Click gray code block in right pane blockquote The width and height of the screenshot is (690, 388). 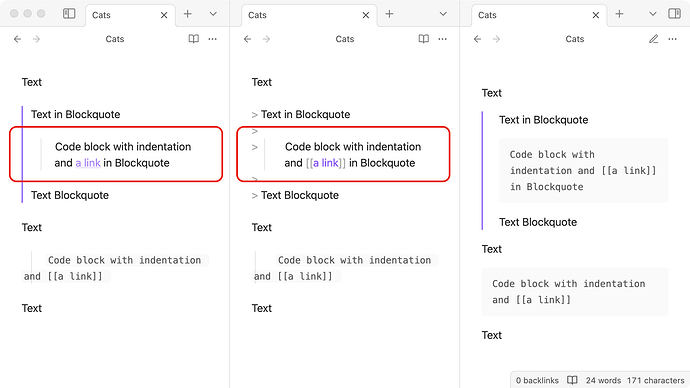click(x=584, y=171)
